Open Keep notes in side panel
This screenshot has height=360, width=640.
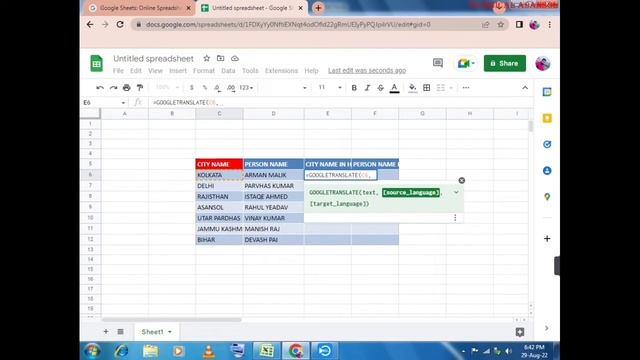click(547, 118)
